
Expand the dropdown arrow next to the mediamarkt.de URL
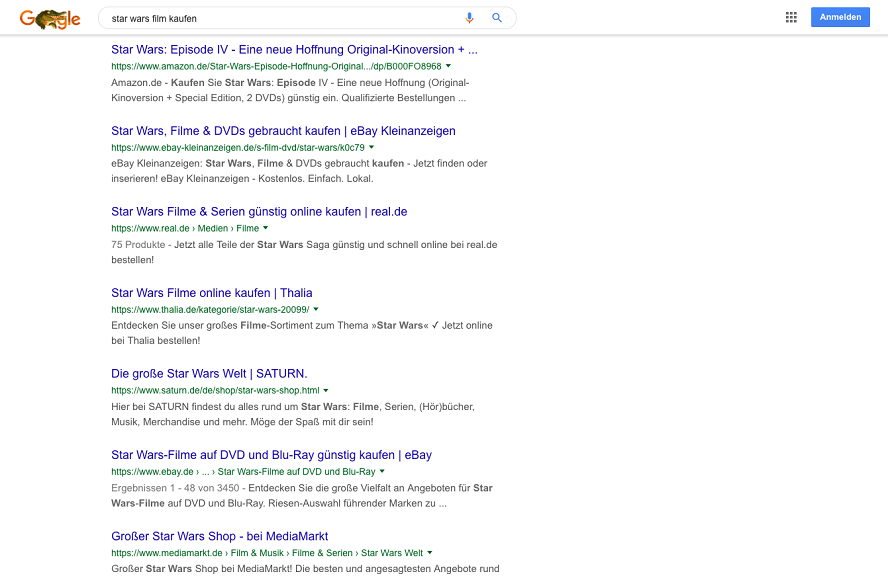[x=429, y=553]
